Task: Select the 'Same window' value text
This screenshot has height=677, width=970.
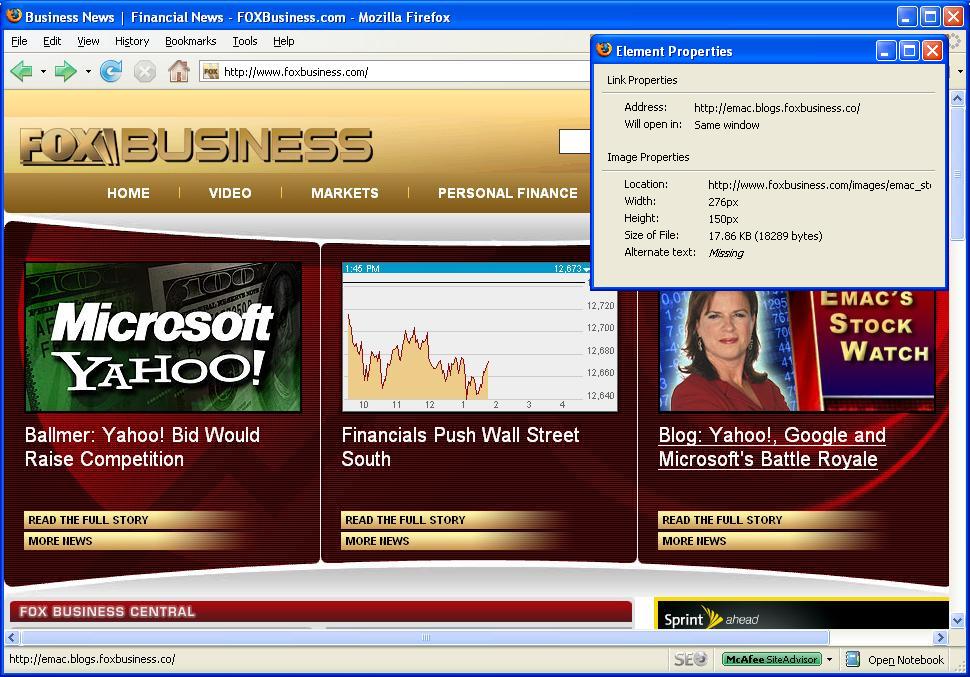Action: [726, 125]
